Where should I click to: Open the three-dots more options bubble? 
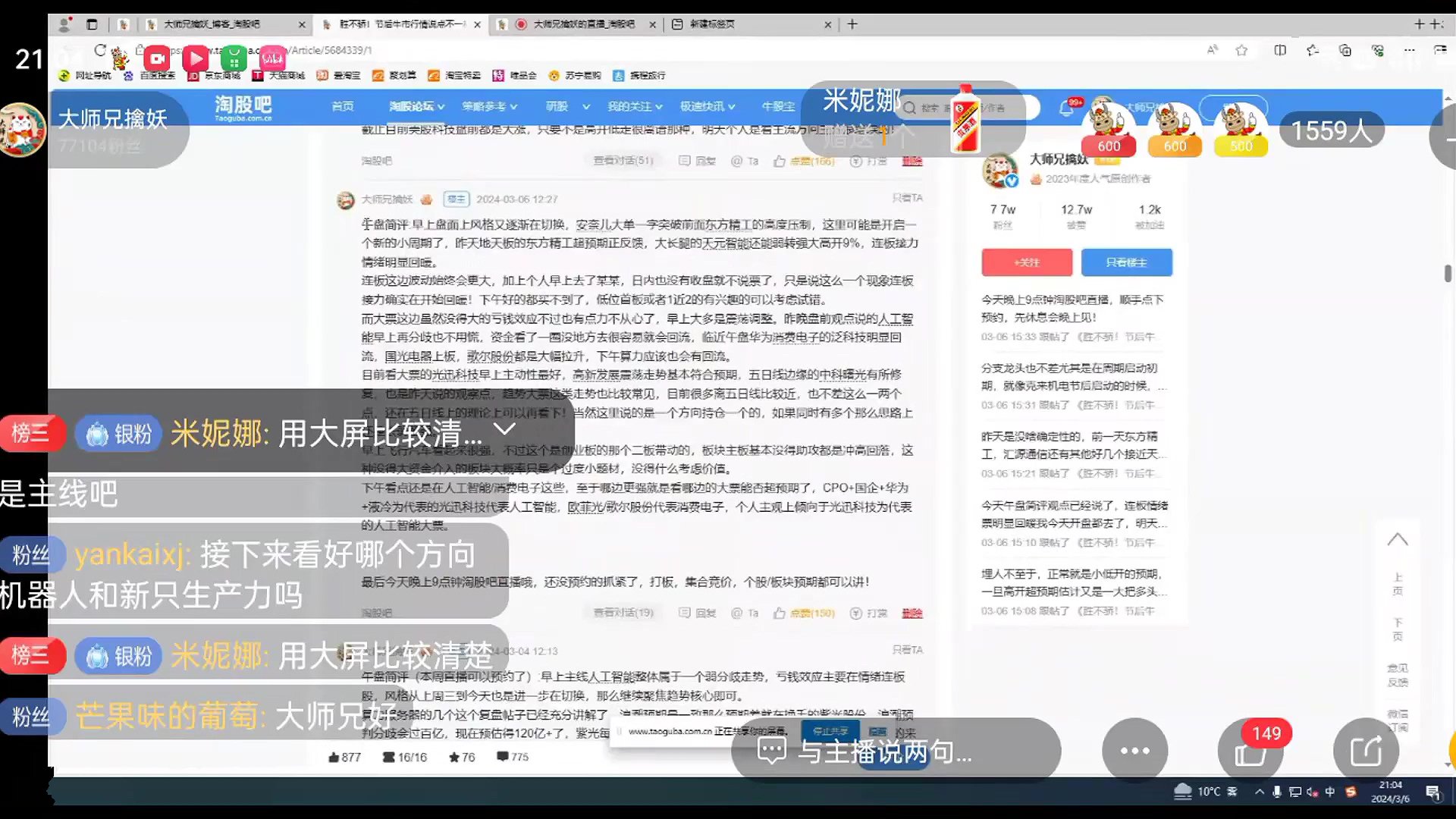pos(1134,751)
